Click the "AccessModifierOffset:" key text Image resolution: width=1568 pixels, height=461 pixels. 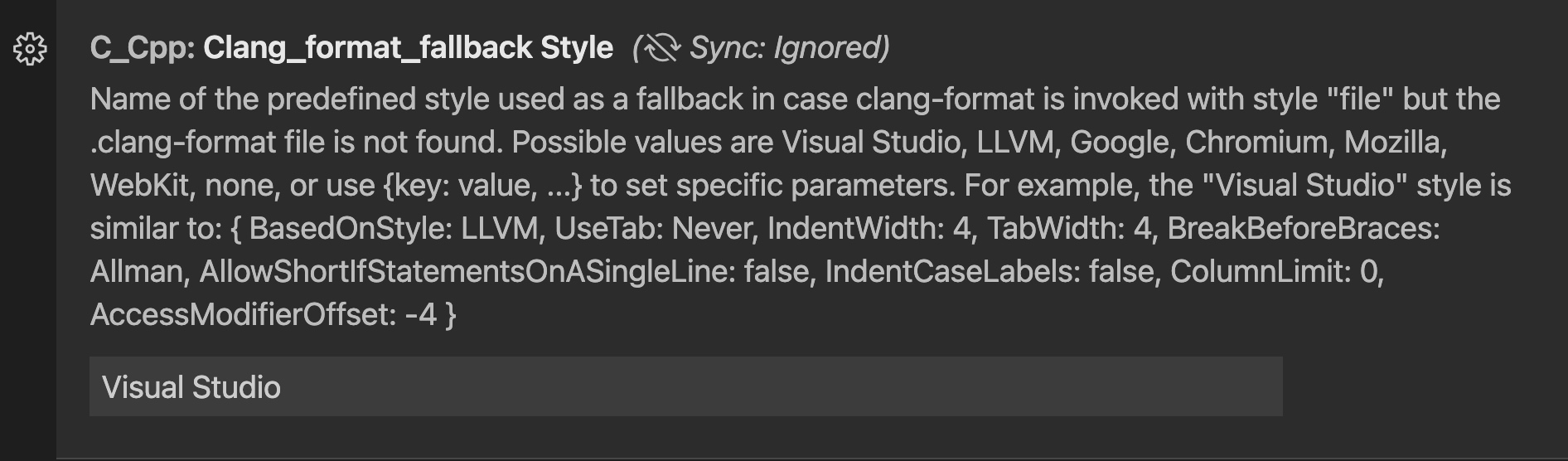[243, 315]
